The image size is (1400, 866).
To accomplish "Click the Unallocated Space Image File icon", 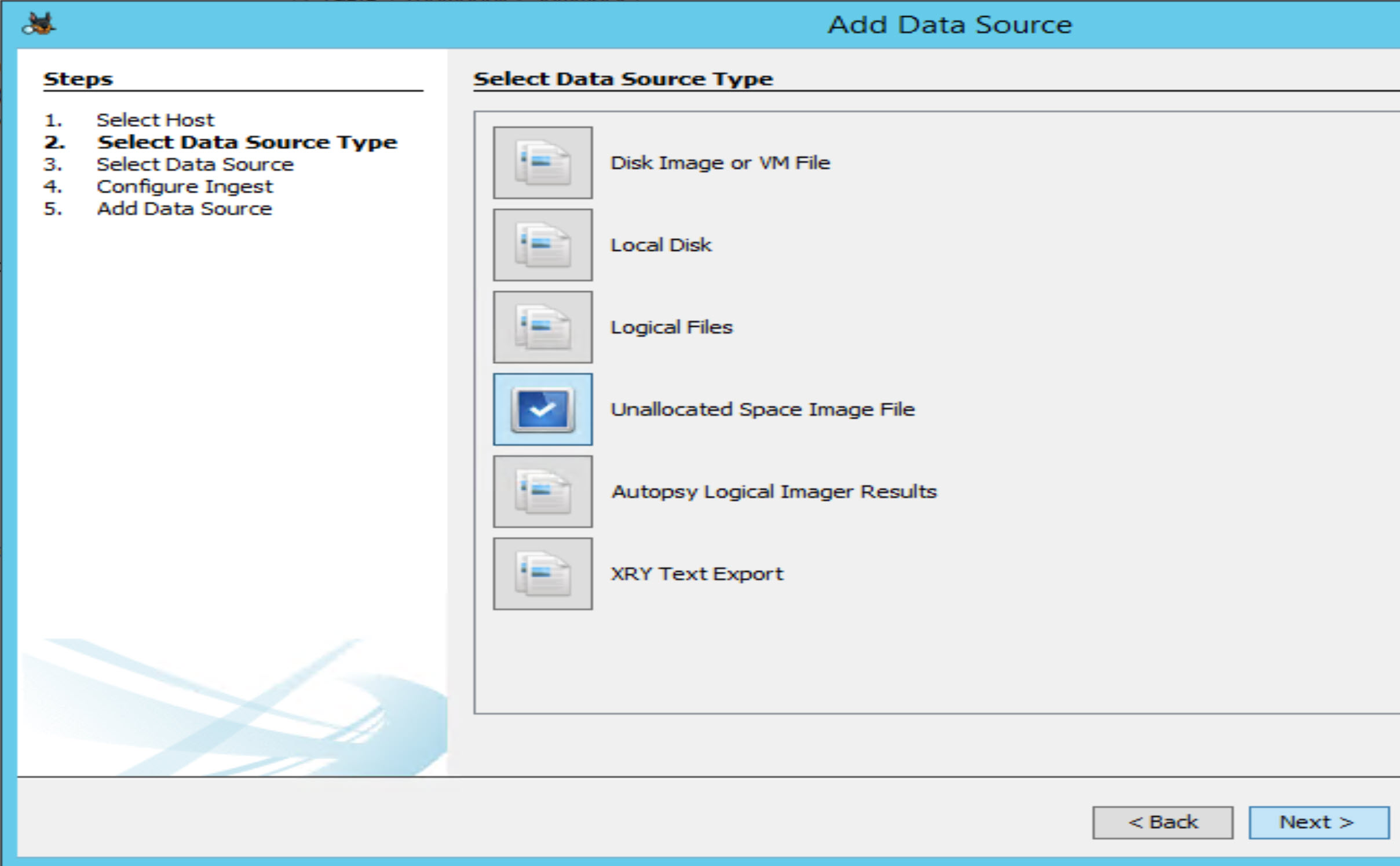I will 542,409.
